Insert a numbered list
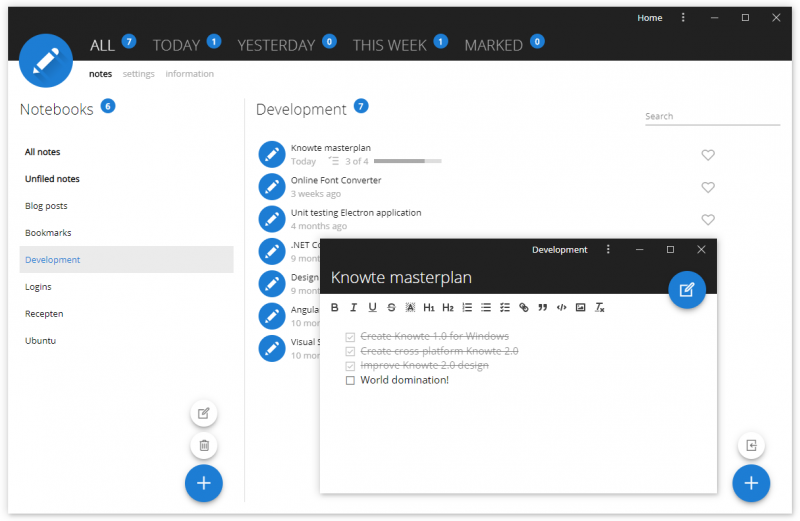Viewport: 800px width, 521px height. (467, 307)
